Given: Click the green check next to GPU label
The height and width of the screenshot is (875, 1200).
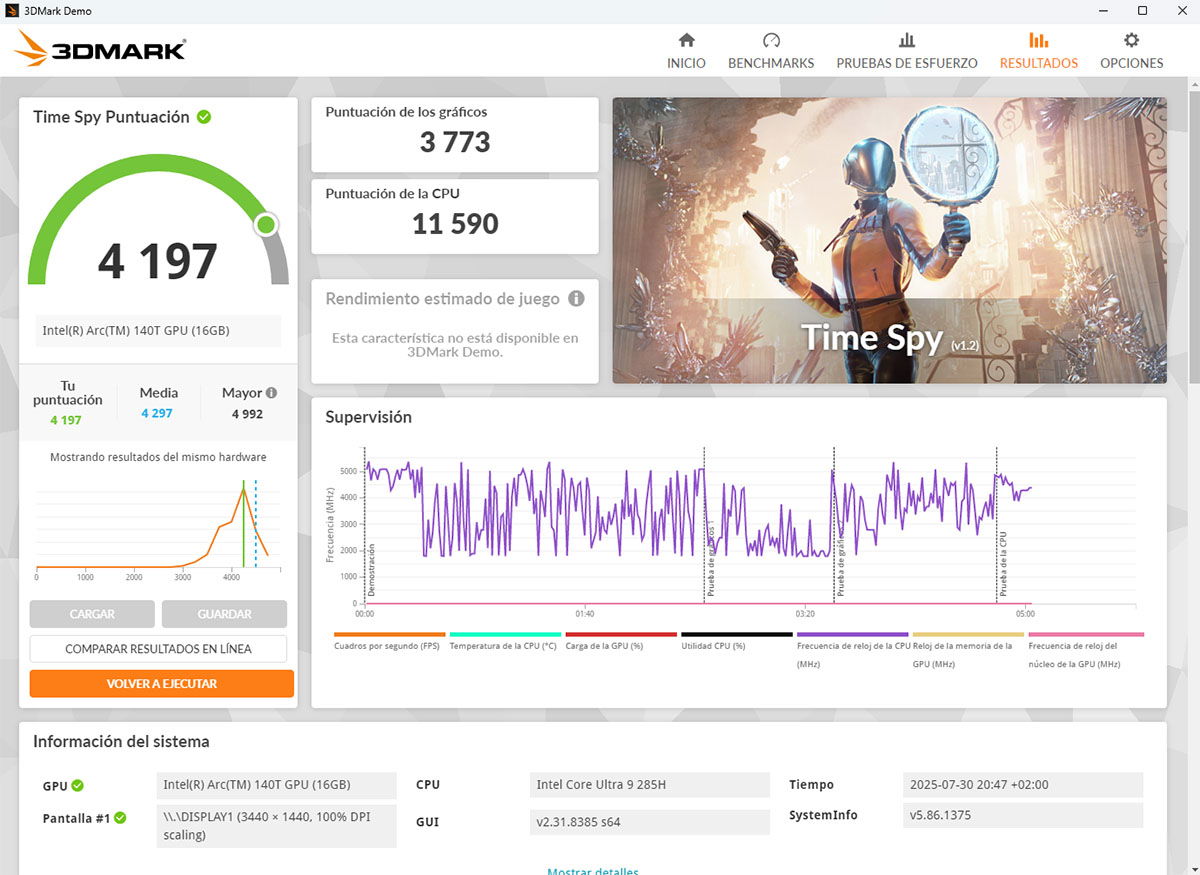Looking at the screenshot, I should (x=77, y=785).
